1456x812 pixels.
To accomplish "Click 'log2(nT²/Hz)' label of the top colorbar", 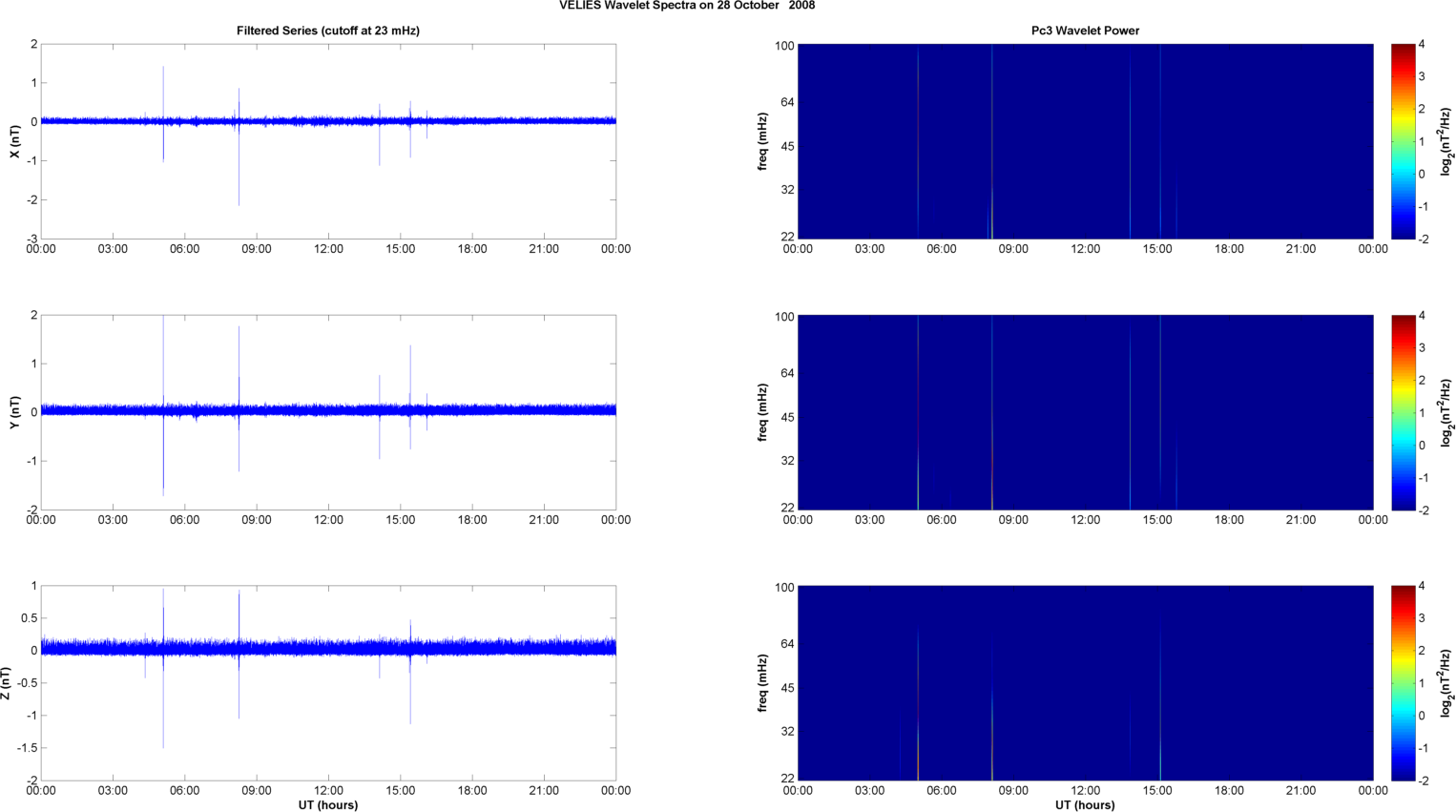I will tap(1446, 141).
